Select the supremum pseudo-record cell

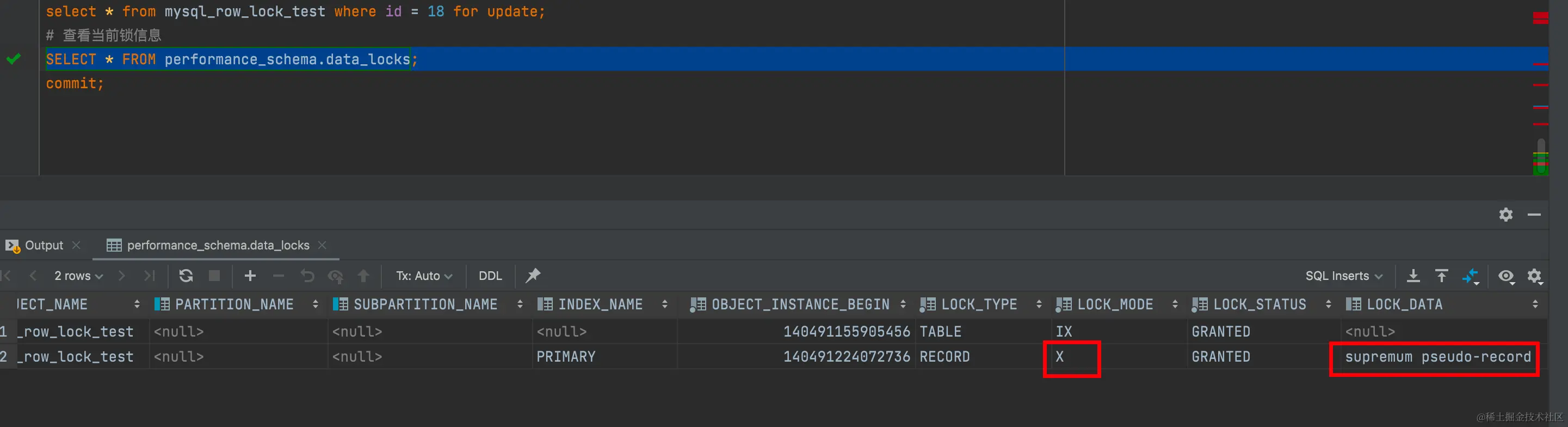pos(1437,357)
